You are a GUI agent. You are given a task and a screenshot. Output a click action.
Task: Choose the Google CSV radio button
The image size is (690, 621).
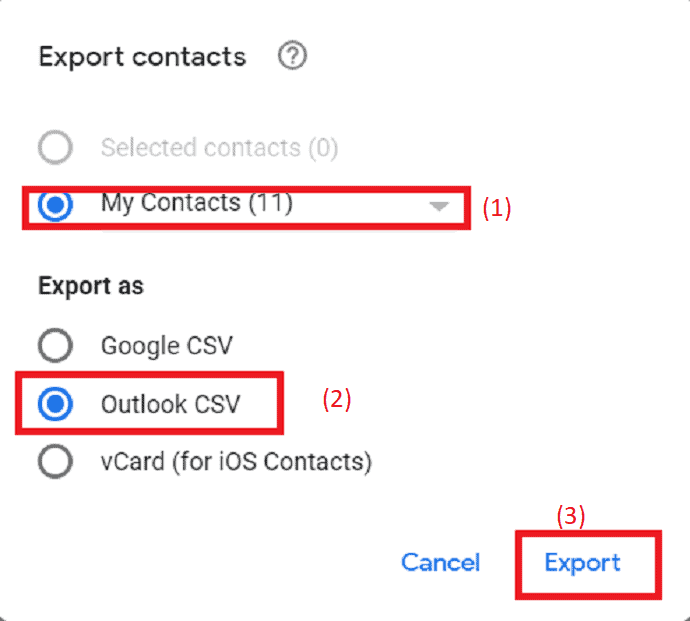[x=55, y=345]
